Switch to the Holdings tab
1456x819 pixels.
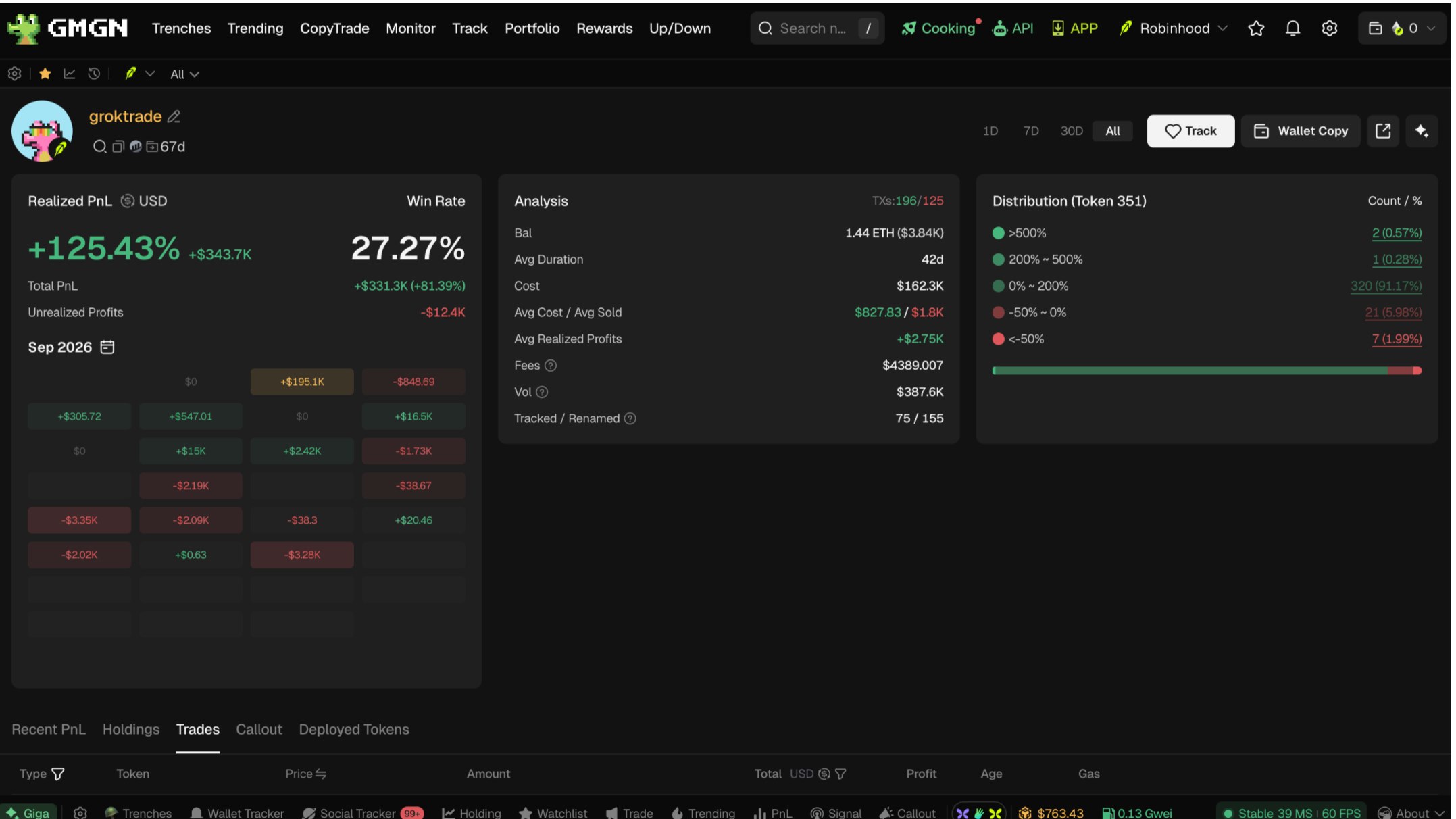coord(131,729)
